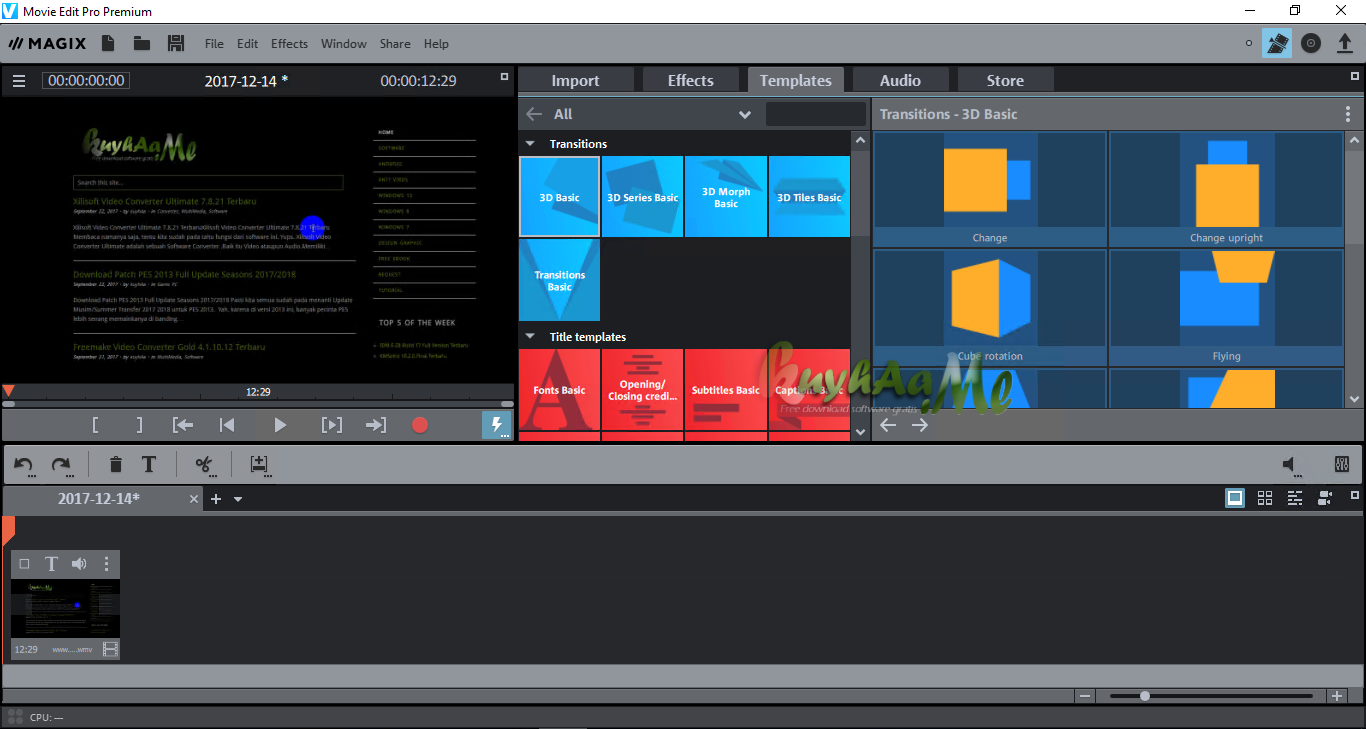Click the film strip icon on the clip
This screenshot has width=1366, height=729.
pyautogui.click(x=110, y=649)
